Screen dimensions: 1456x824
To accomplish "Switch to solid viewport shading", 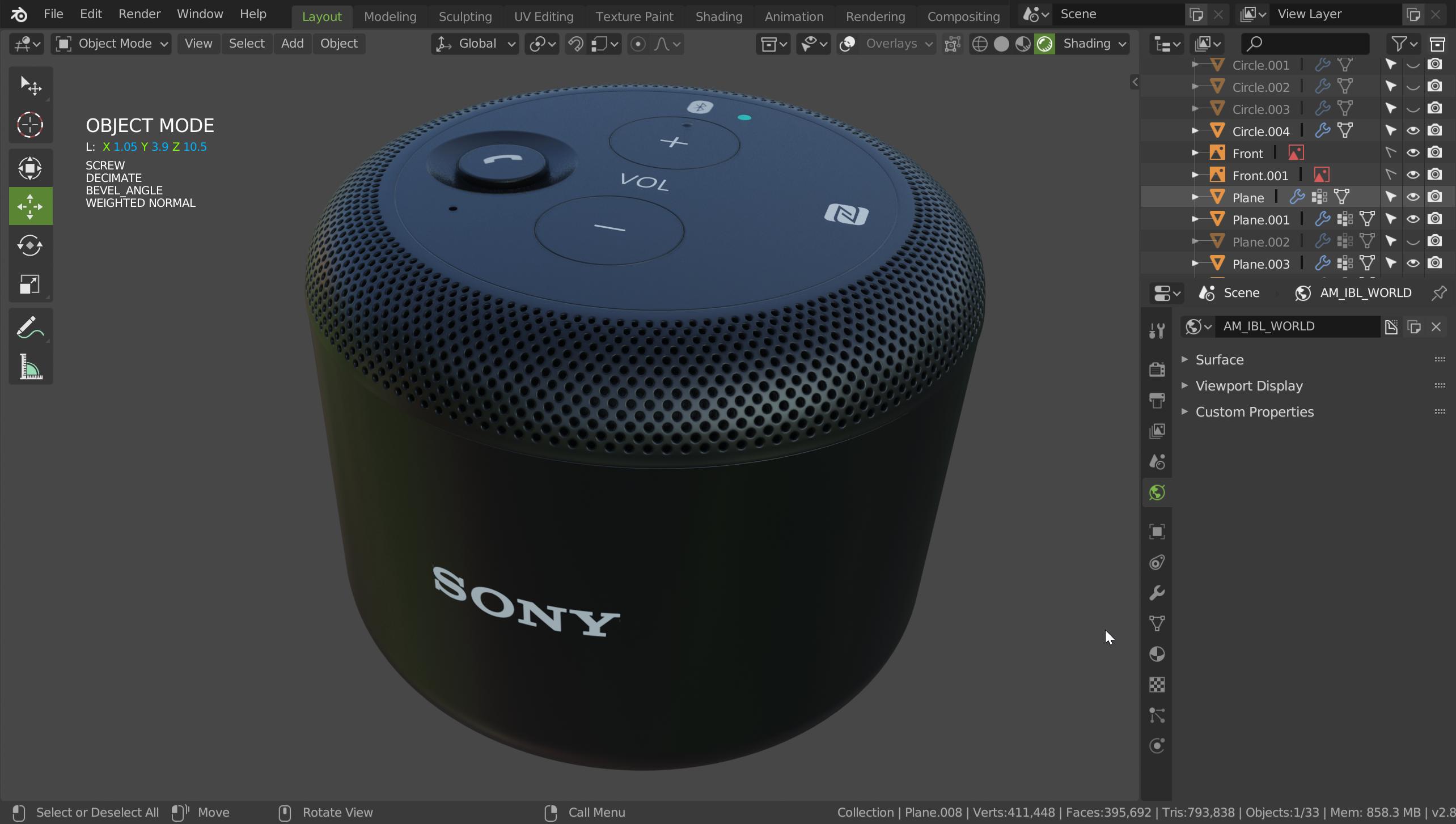I will [x=1001, y=44].
